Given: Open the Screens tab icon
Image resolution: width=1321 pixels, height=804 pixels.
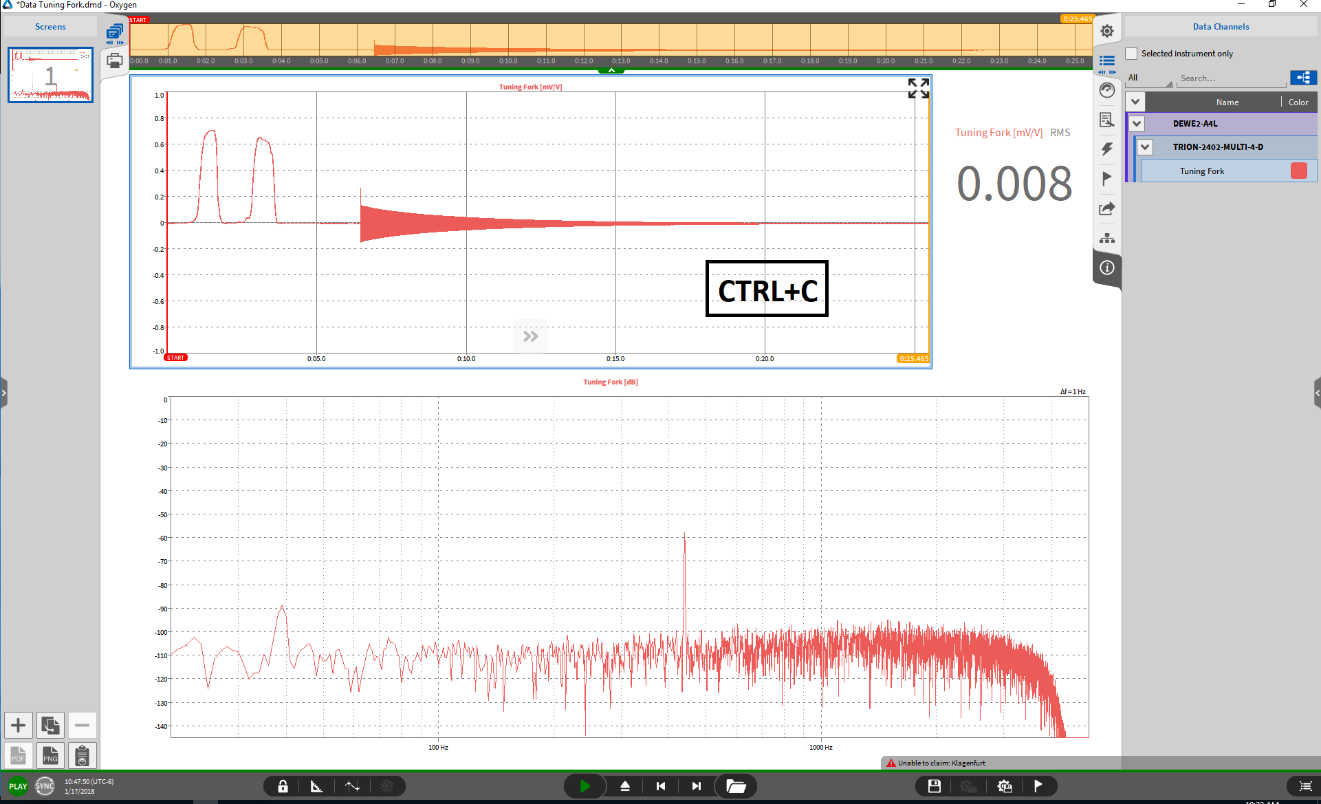Looking at the screenshot, I should pyautogui.click(x=115, y=32).
